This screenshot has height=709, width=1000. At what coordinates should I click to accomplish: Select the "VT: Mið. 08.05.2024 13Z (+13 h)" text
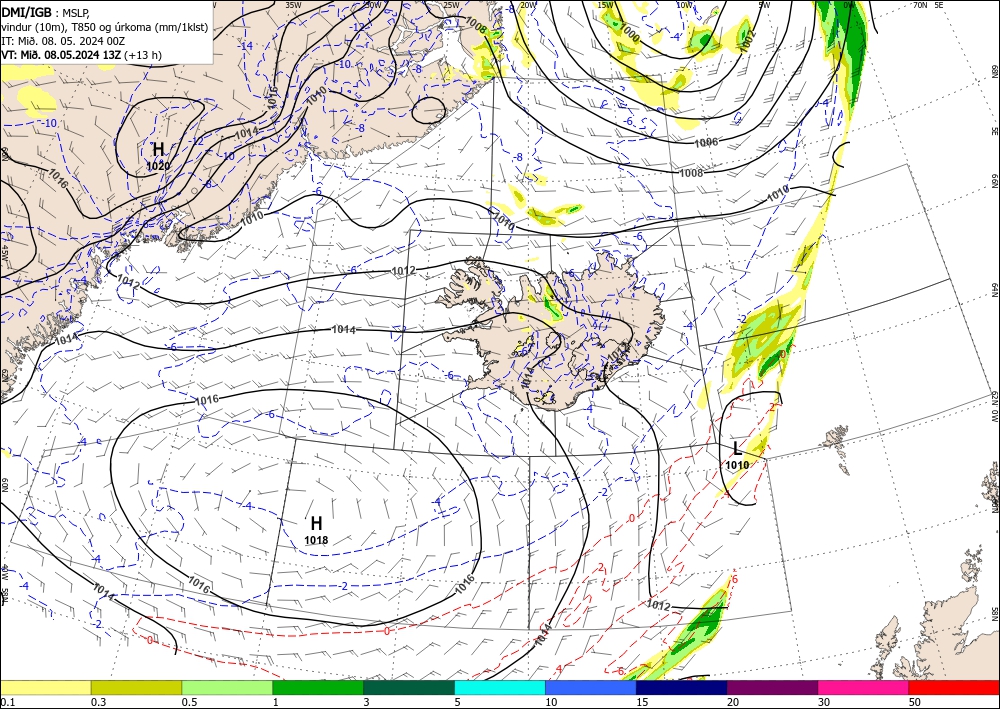click(x=82, y=55)
